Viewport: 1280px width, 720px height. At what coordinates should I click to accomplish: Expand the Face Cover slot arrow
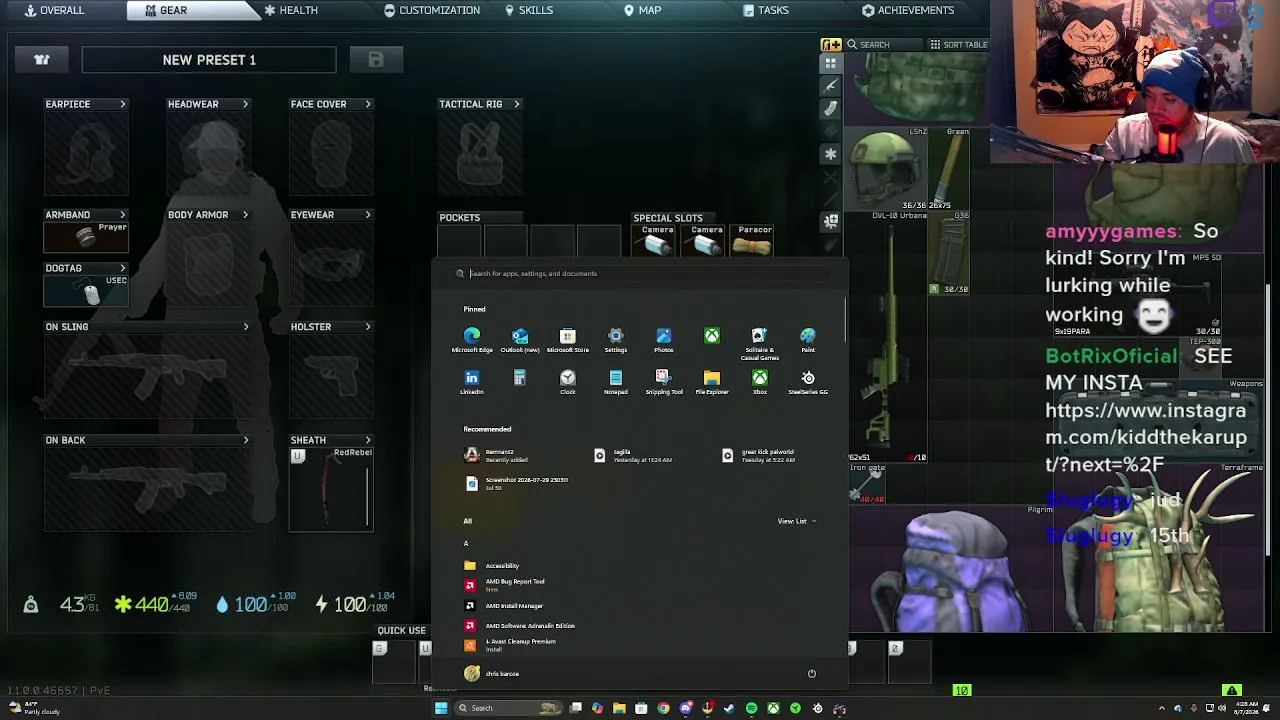point(368,104)
